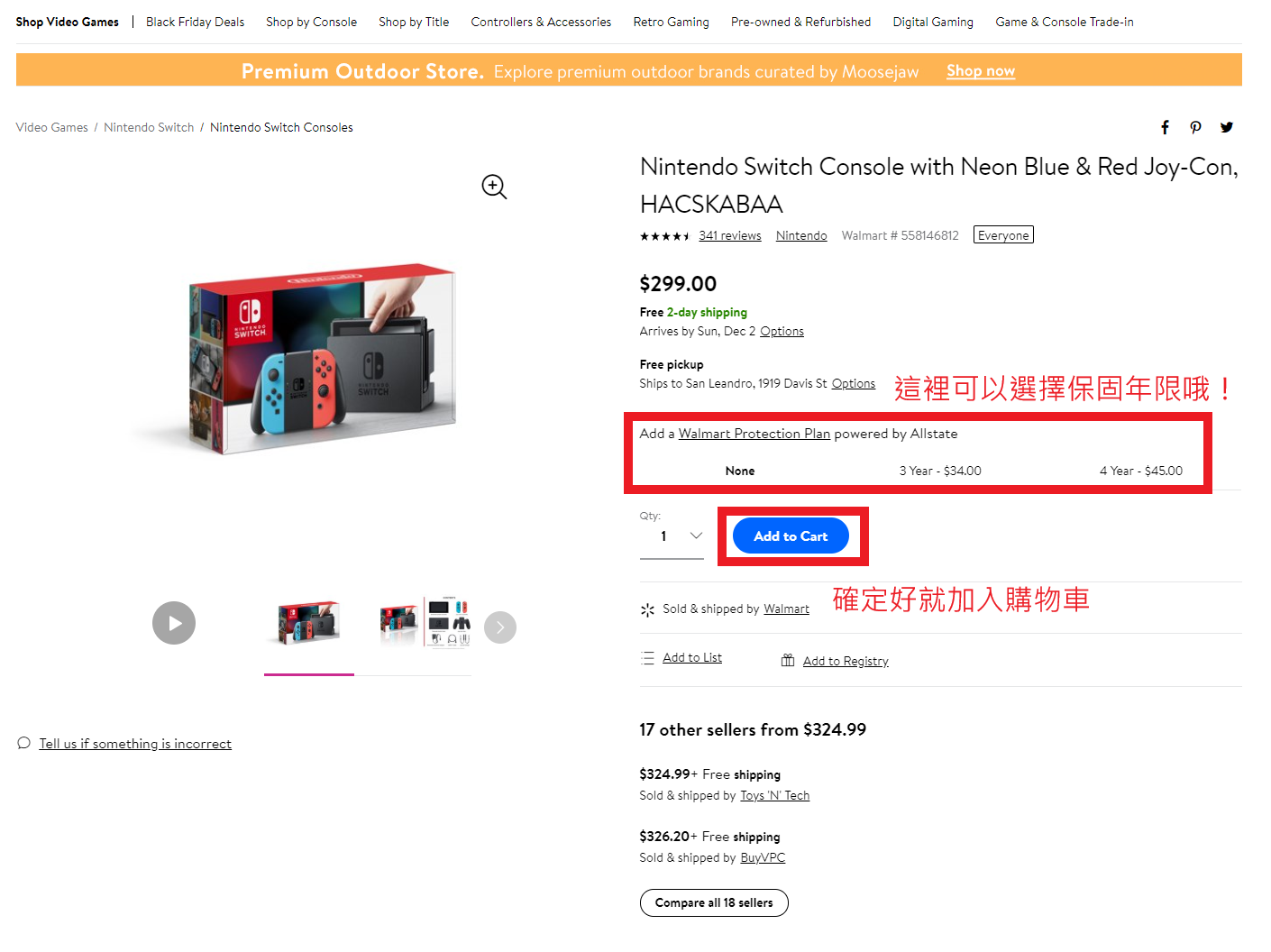The height and width of the screenshot is (952, 1271).
Task: Choose the 4 Year - $45.00 plan
Action: pyautogui.click(x=1140, y=471)
